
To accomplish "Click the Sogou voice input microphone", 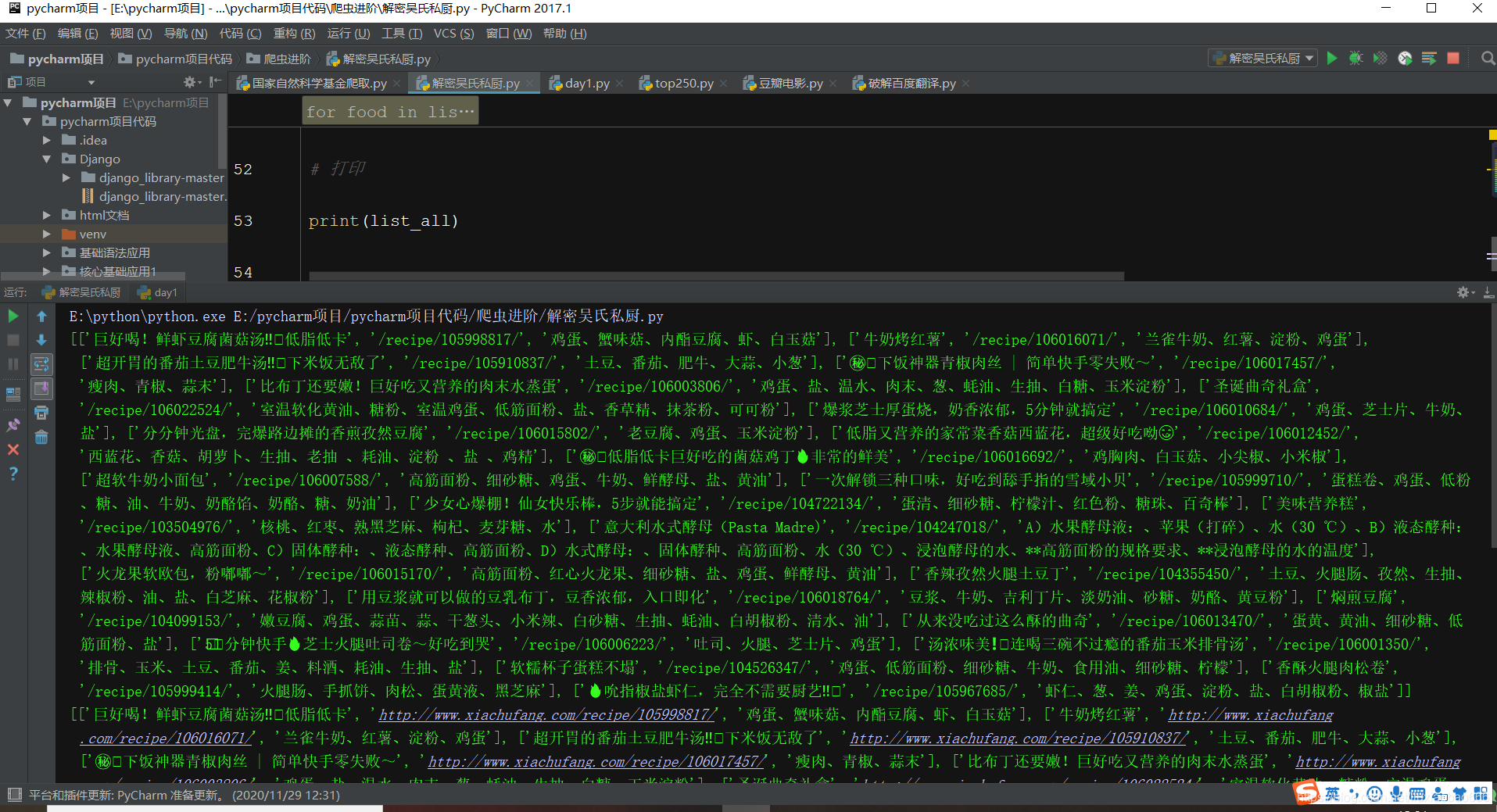I will [x=1395, y=794].
